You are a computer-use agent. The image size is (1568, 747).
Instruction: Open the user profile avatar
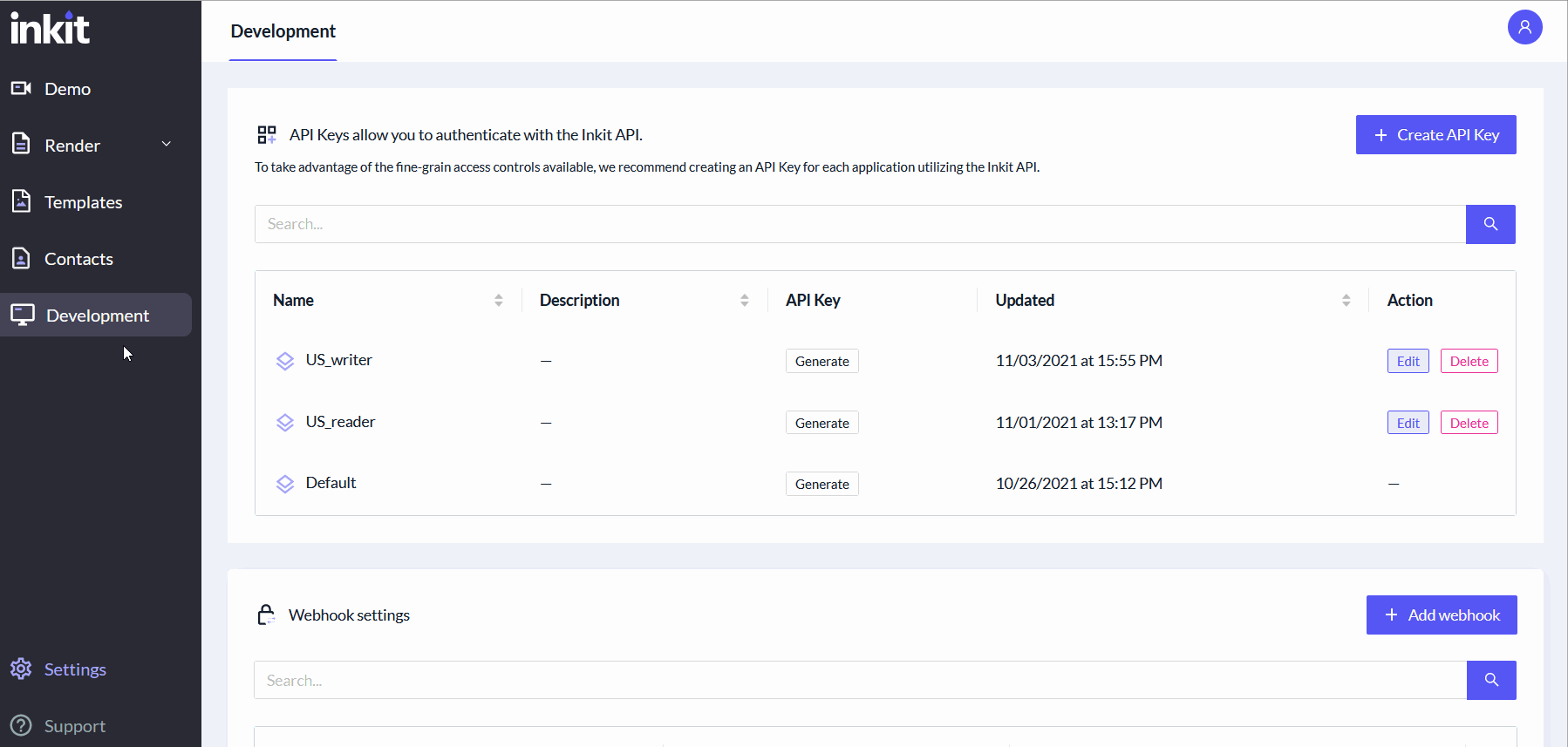[x=1524, y=27]
